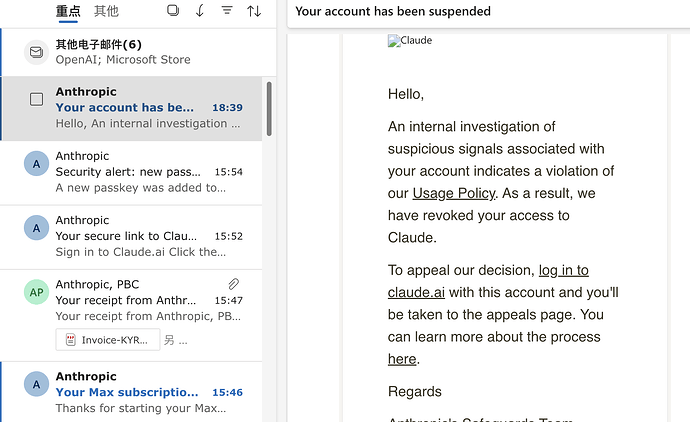Follow the log in to claude.ai link
Viewport: 690px width, 422px height.
pos(488,281)
